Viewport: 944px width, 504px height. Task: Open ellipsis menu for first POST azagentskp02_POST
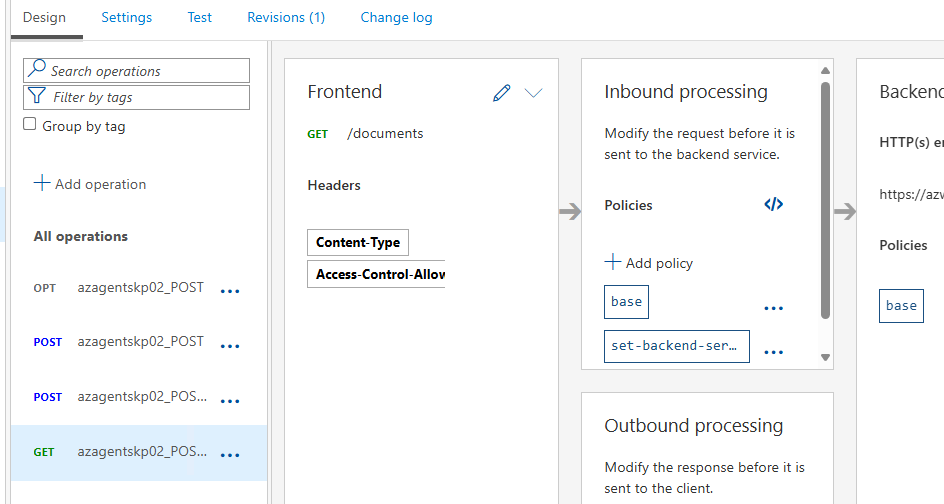230,346
